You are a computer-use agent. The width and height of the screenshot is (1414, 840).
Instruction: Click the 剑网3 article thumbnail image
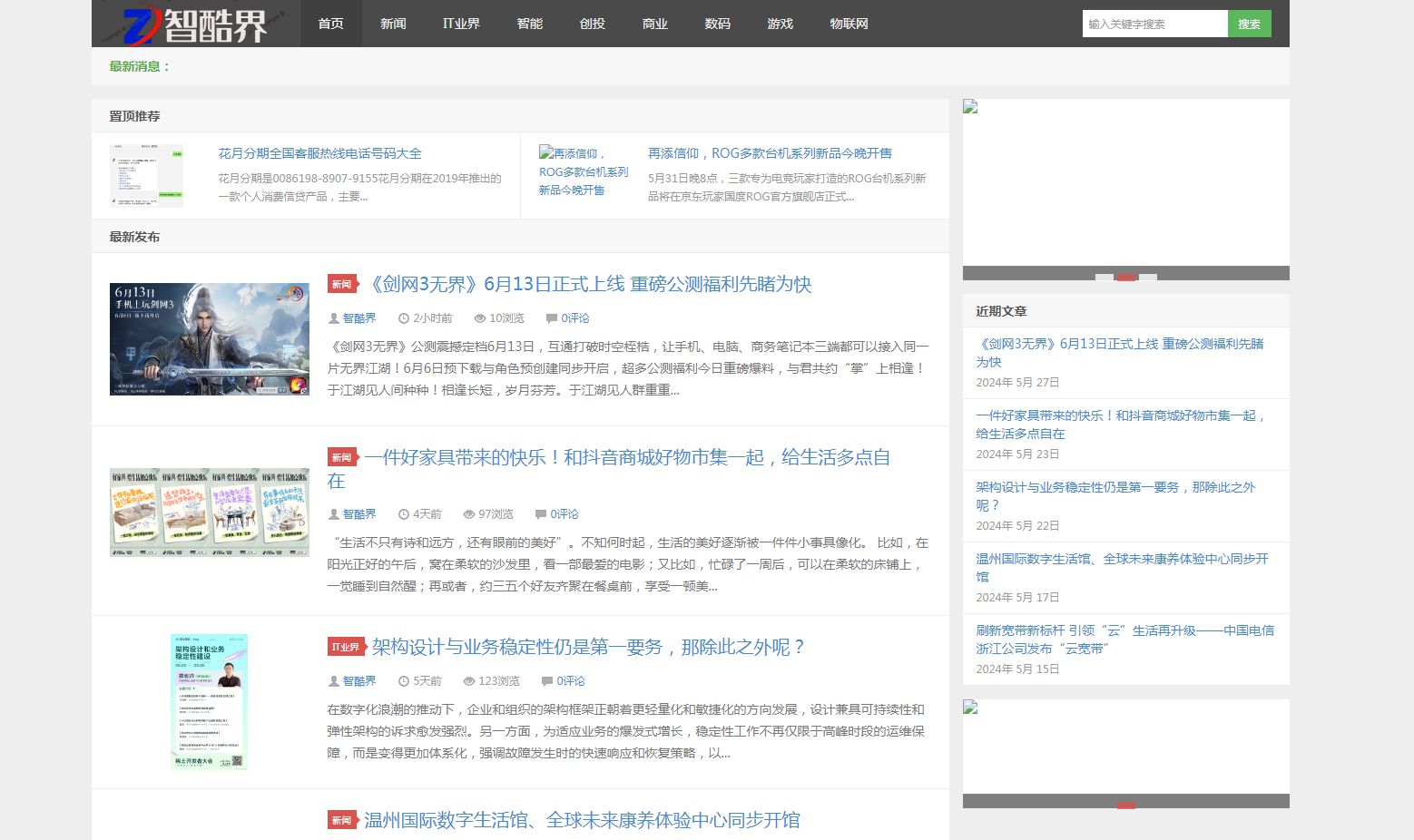click(210, 338)
